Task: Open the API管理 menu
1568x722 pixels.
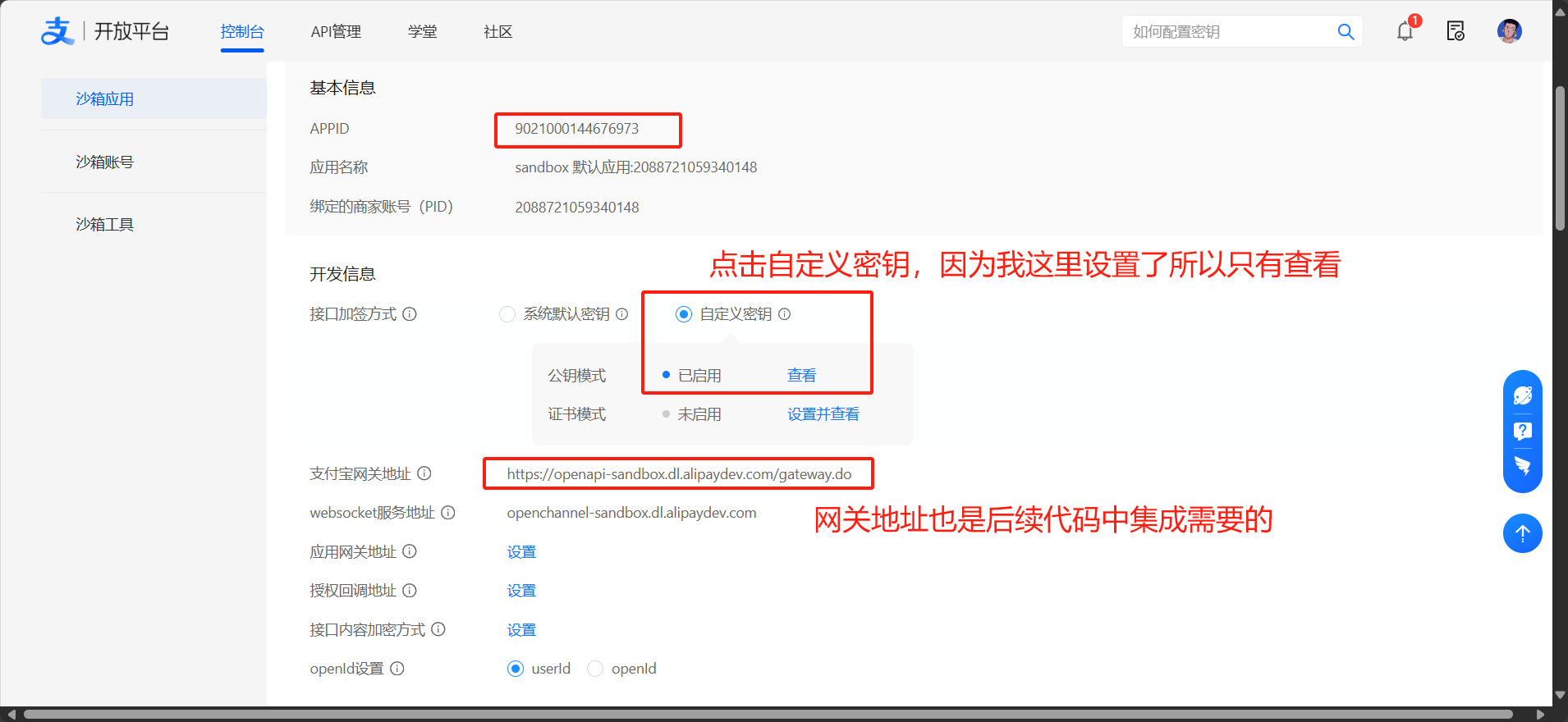Action: click(336, 32)
